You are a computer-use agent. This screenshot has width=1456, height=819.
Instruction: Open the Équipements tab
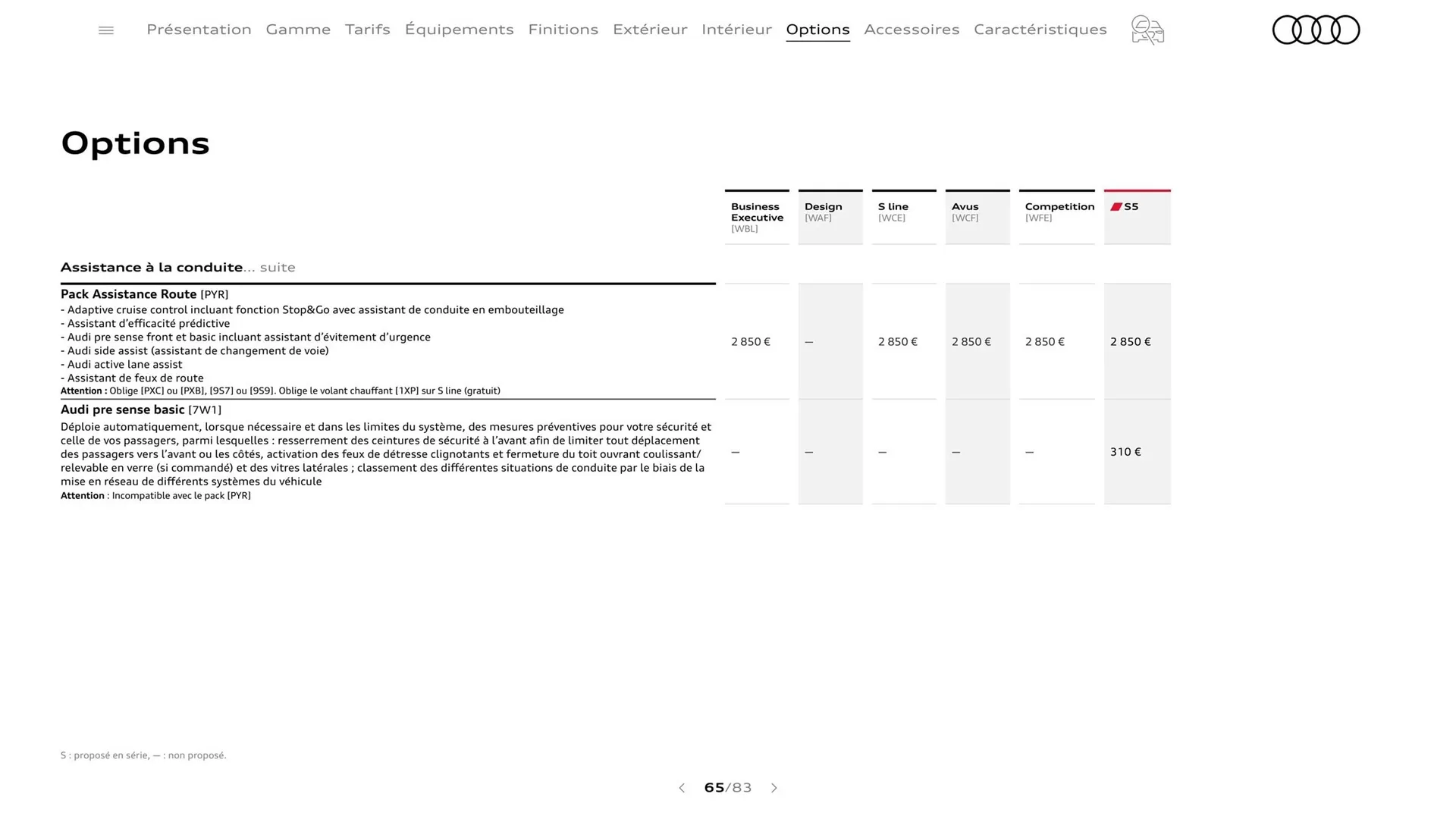tap(459, 29)
